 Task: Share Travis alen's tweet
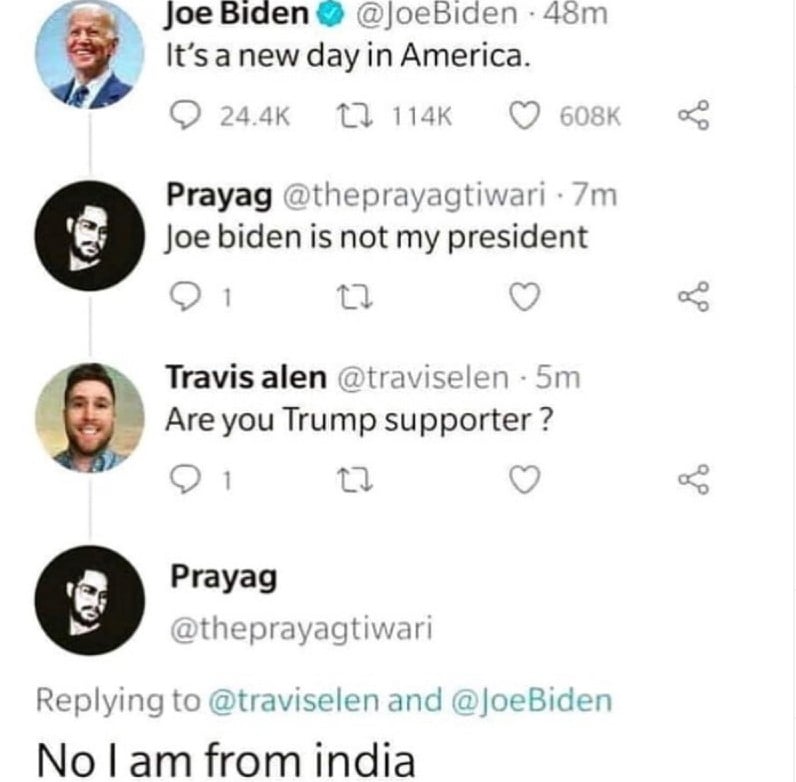tap(692, 481)
